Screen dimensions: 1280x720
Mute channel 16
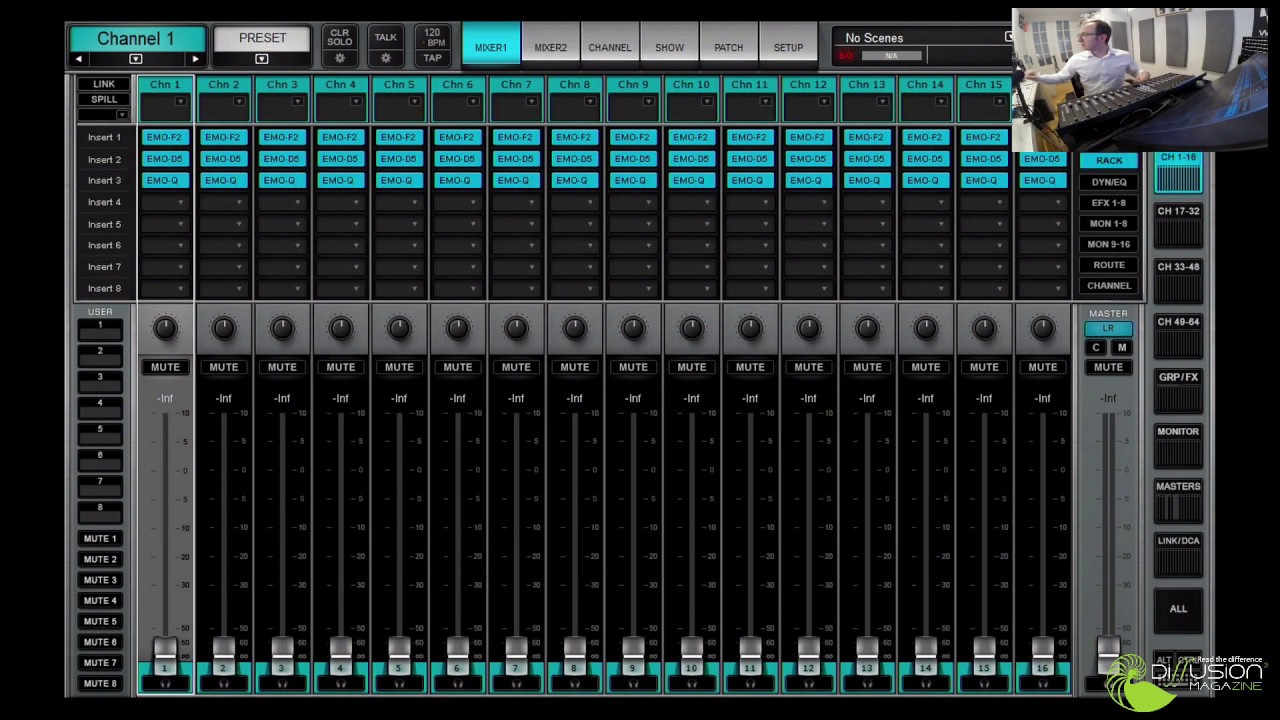coord(1043,367)
